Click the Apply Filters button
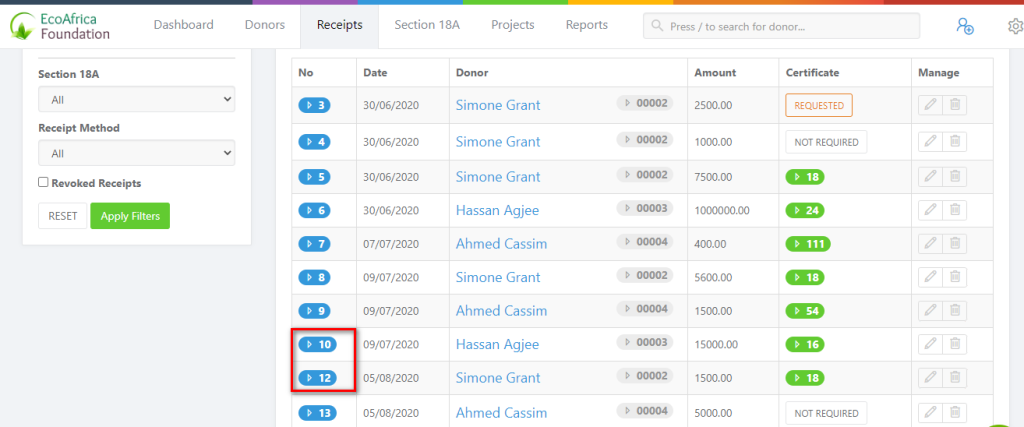This screenshot has height=427, width=1024. point(130,216)
